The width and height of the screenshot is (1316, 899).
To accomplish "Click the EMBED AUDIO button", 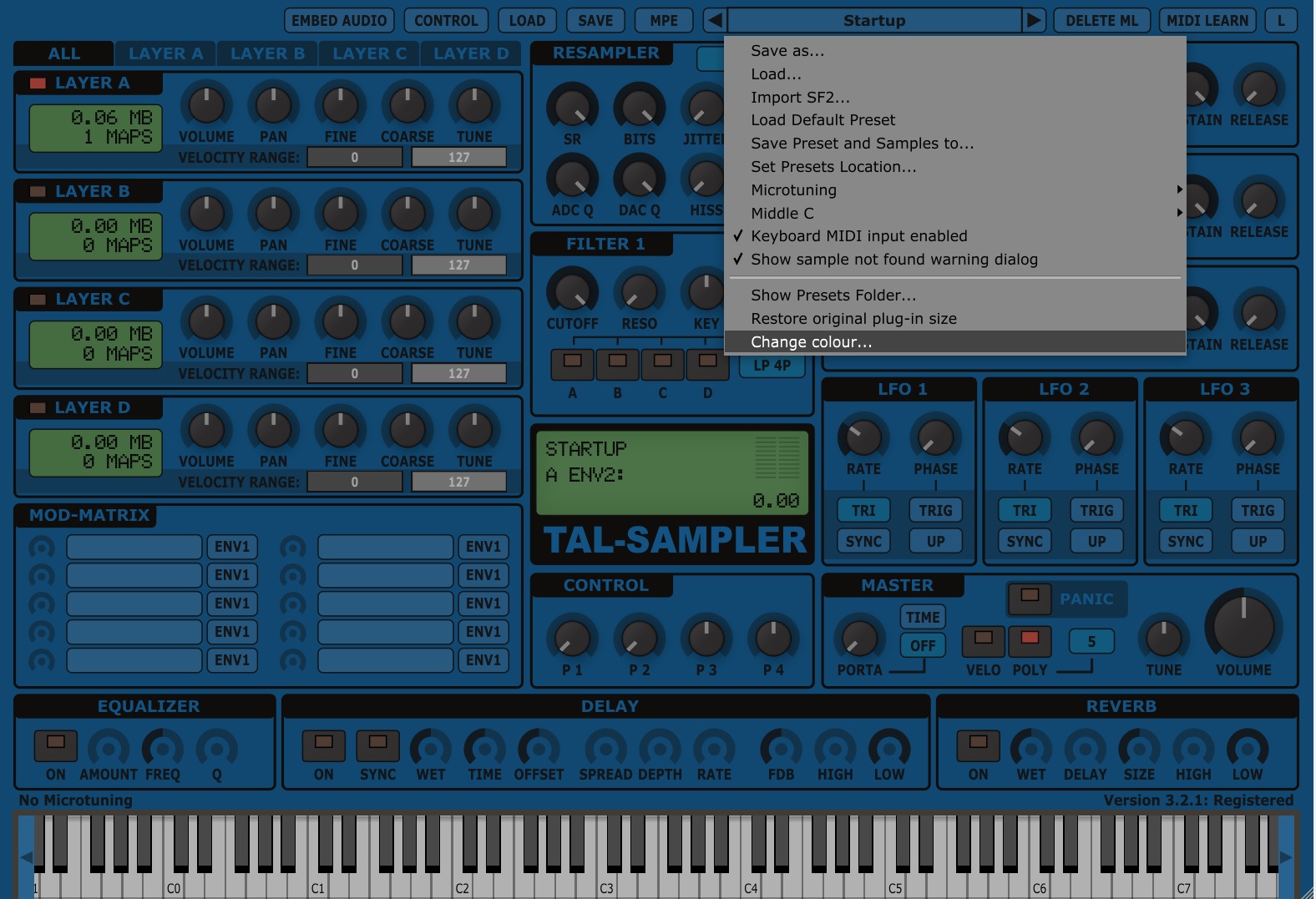I will (x=339, y=20).
